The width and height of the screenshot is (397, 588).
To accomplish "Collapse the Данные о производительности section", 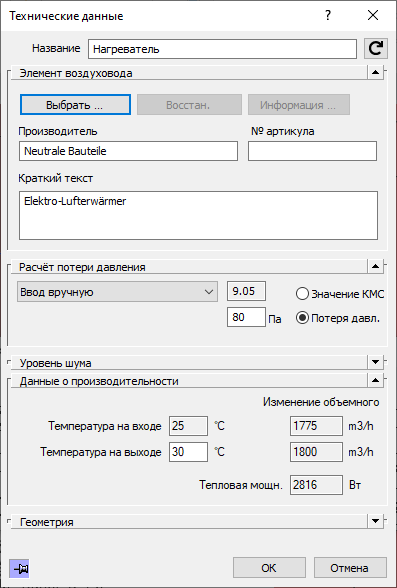I will click(376, 381).
